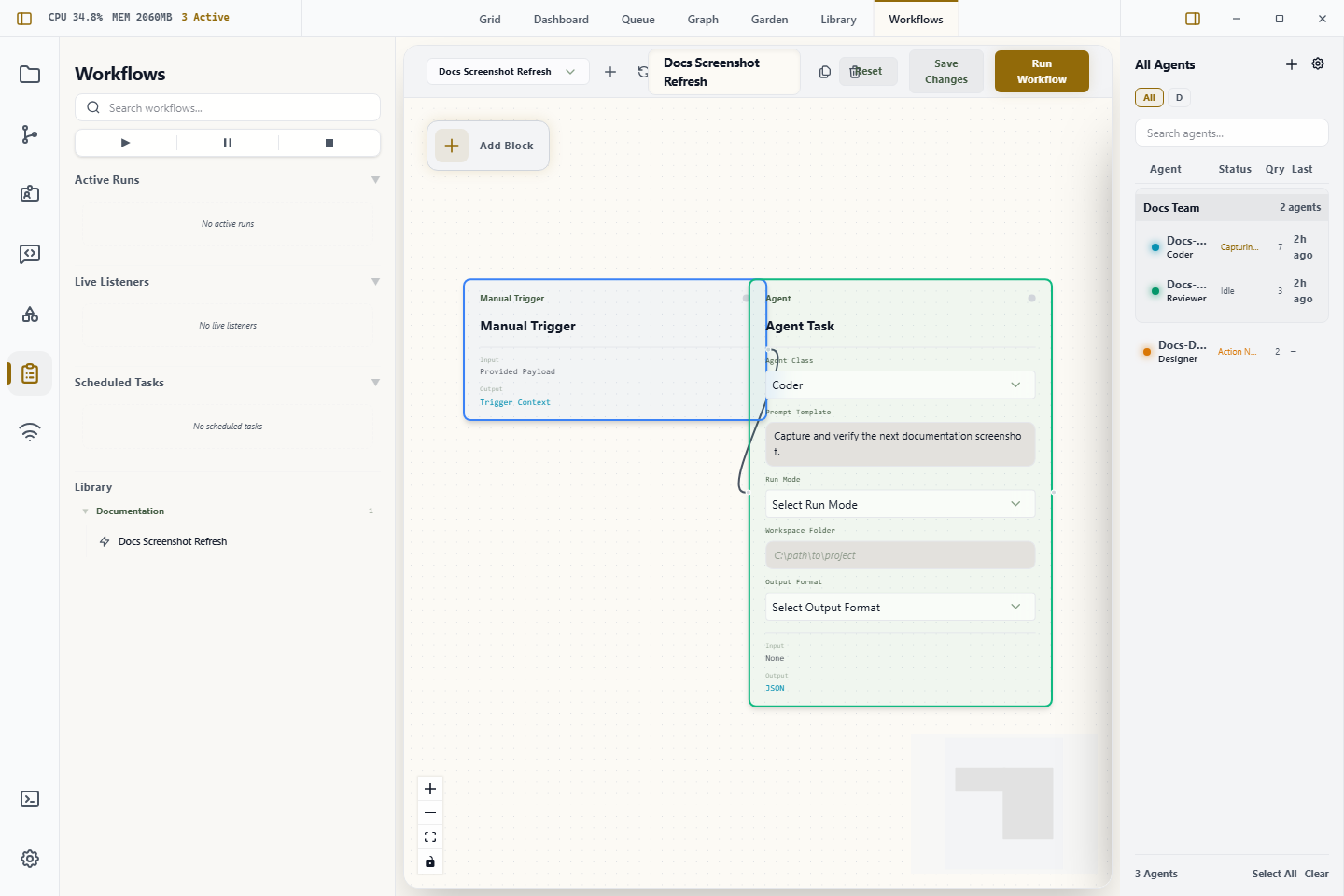1344x896 pixels.
Task: Switch to the Graph tab
Action: pos(703,20)
